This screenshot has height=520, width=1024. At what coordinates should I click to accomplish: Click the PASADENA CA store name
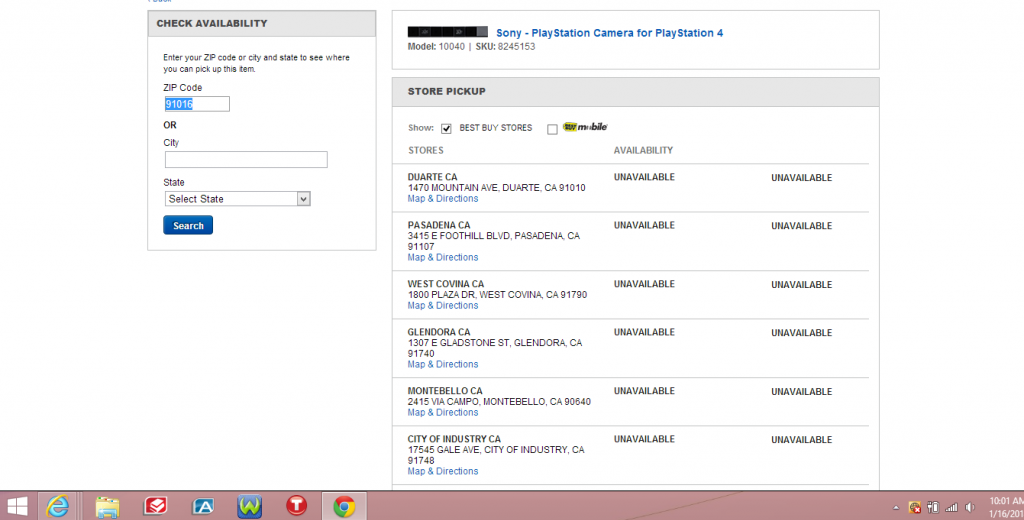439,225
